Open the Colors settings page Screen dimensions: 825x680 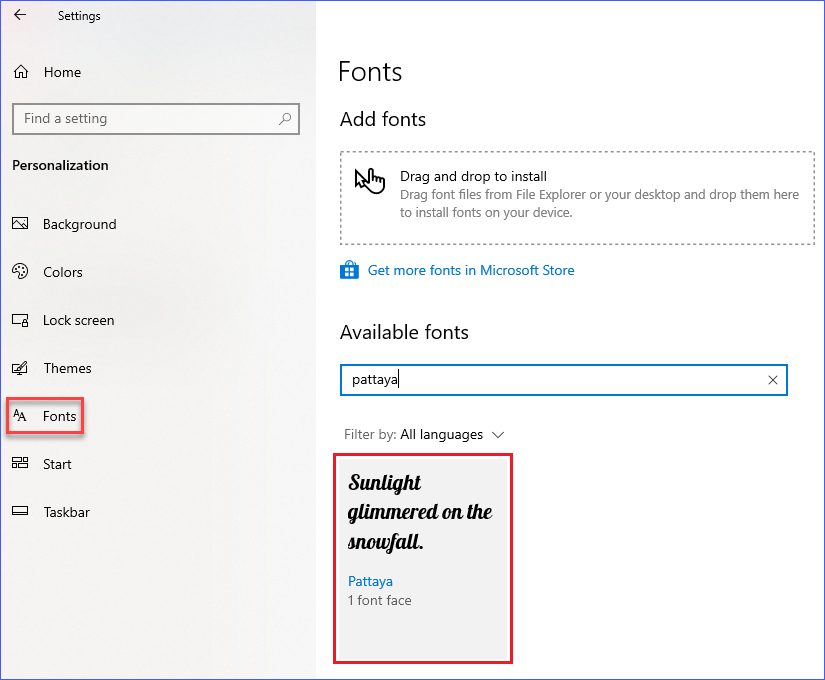point(63,272)
